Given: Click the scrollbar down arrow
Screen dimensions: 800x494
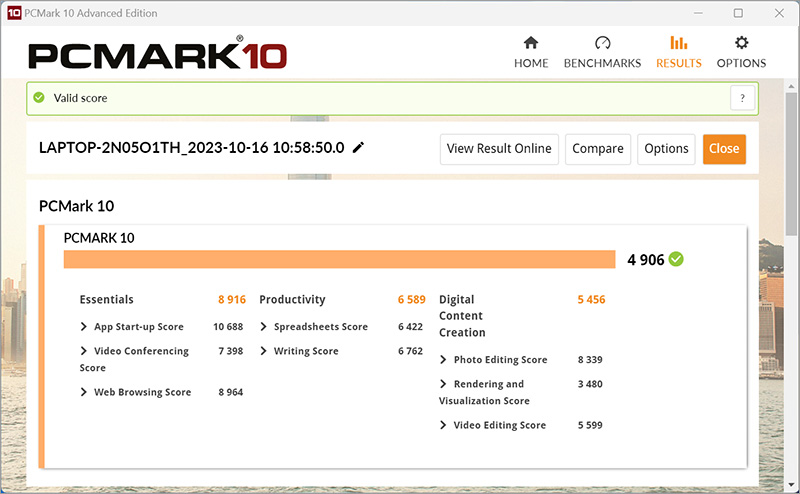Looking at the screenshot, I should coord(791,484).
